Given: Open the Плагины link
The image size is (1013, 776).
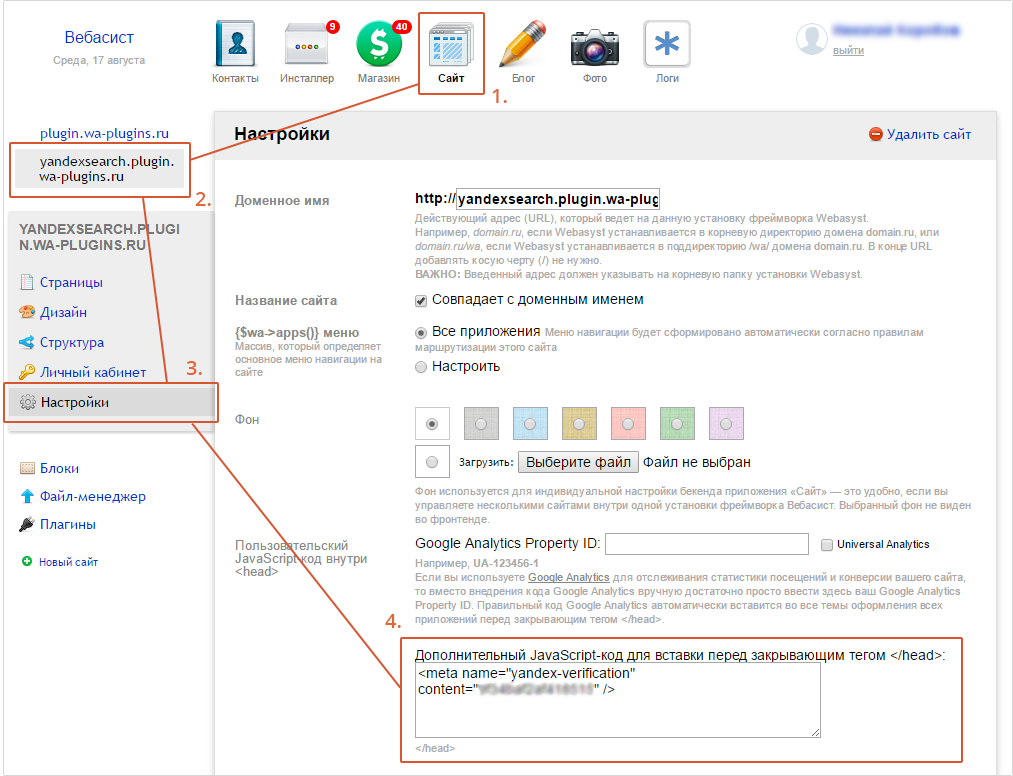Looking at the screenshot, I should click(68, 524).
